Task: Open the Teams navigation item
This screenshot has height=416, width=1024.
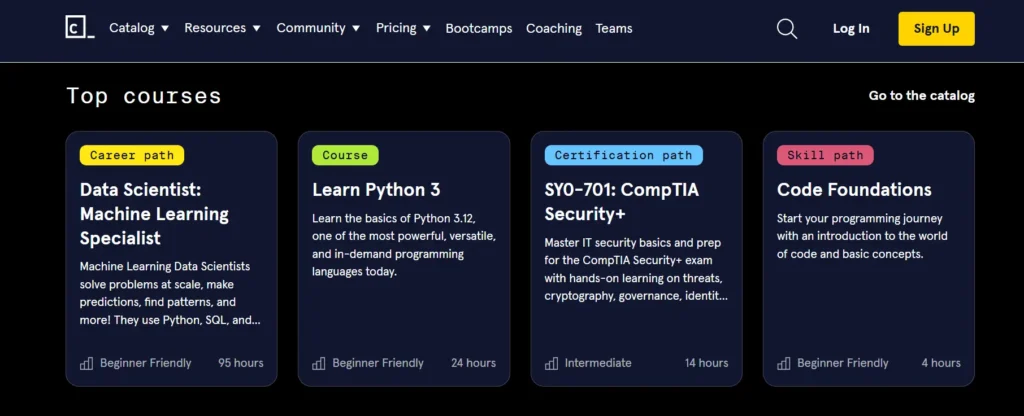Action: coord(613,28)
